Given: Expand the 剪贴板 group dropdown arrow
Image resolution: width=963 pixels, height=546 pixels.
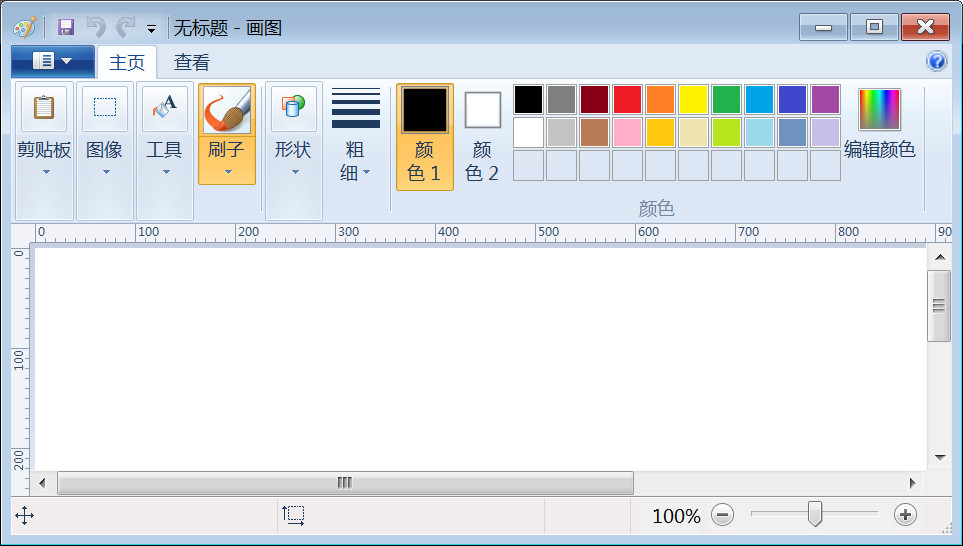Looking at the screenshot, I should pos(46,172).
